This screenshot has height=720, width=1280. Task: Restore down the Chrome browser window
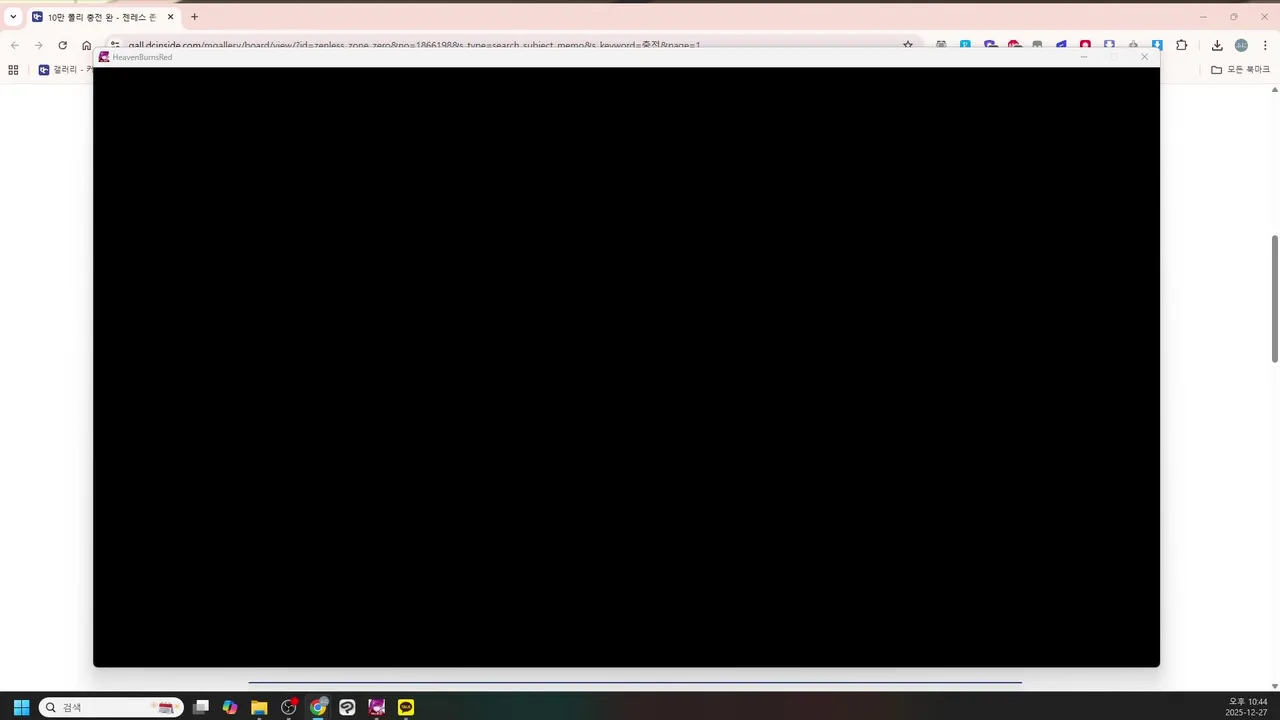1234,17
